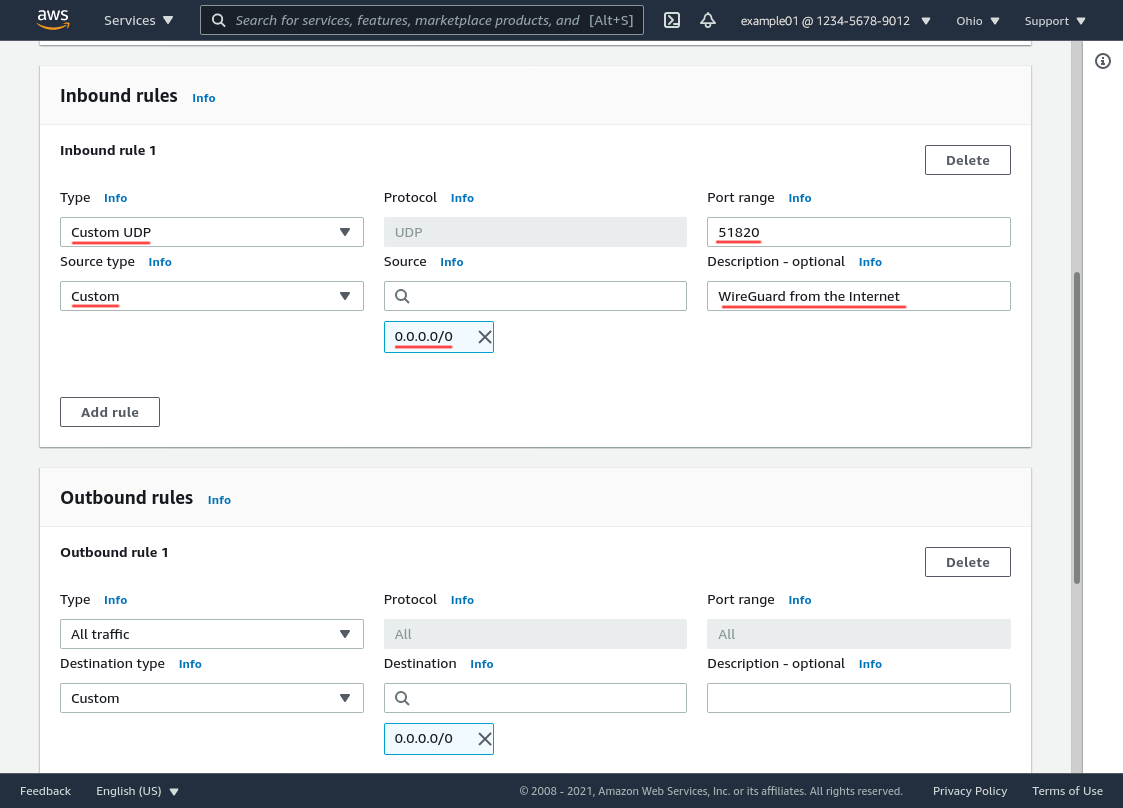The height and width of the screenshot is (808, 1123).
Task: Click magnifier in outbound Destination field
Action: 403,698
